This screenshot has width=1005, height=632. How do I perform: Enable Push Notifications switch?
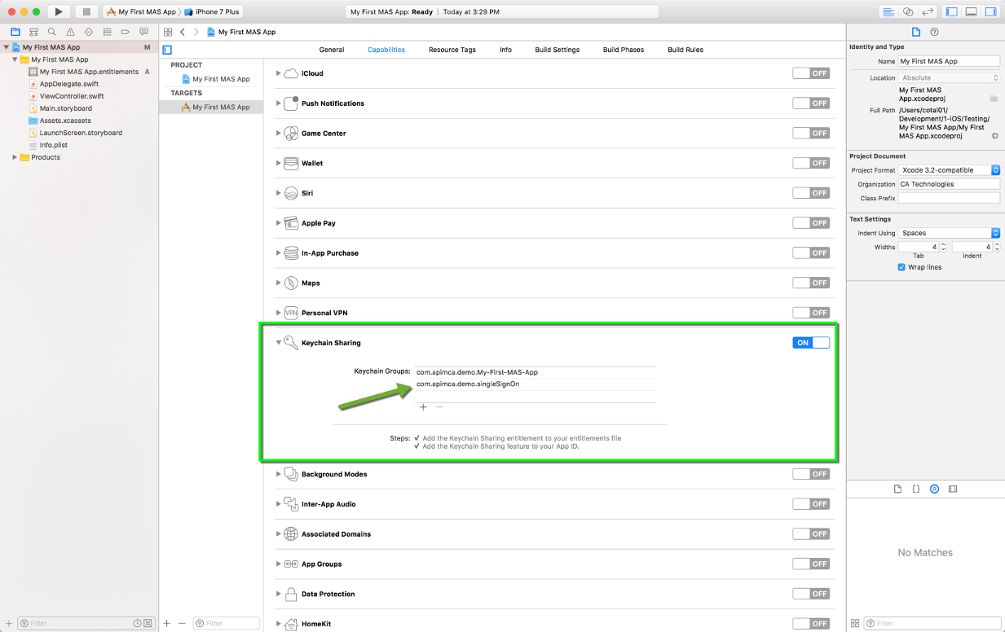point(811,103)
